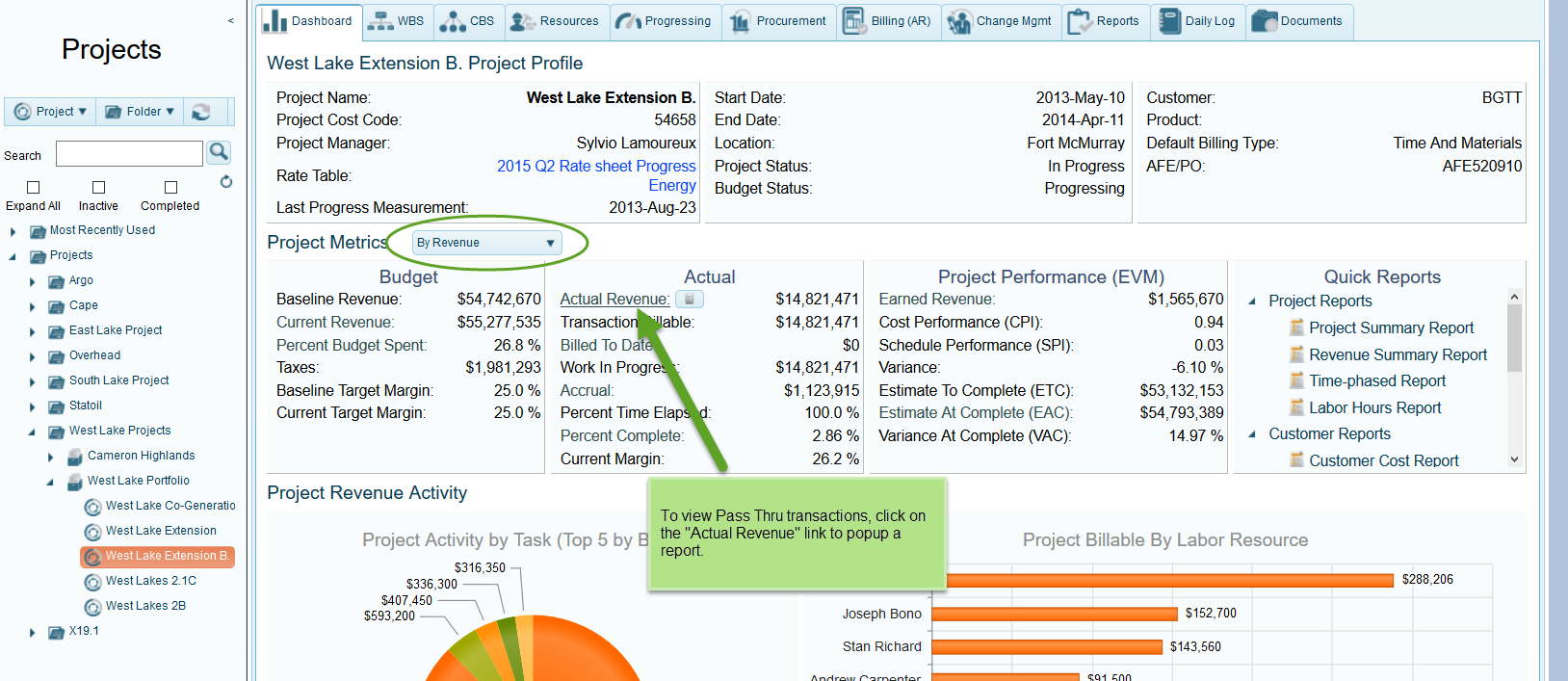Viewport: 1568px width, 681px height.
Task: Click the East Lake Project folder icon
Action: [57, 331]
